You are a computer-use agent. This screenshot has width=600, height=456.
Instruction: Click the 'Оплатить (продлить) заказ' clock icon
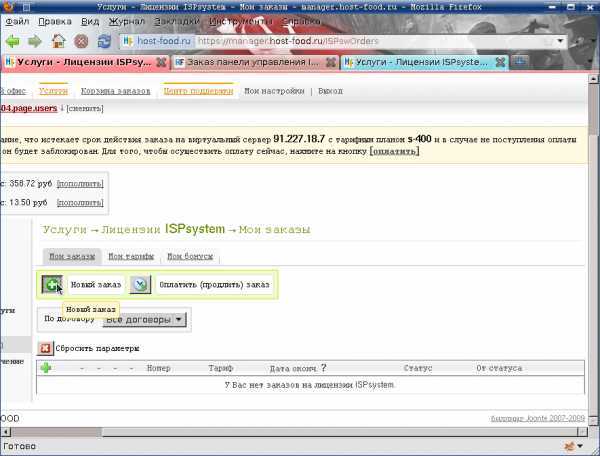(x=141, y=285)
